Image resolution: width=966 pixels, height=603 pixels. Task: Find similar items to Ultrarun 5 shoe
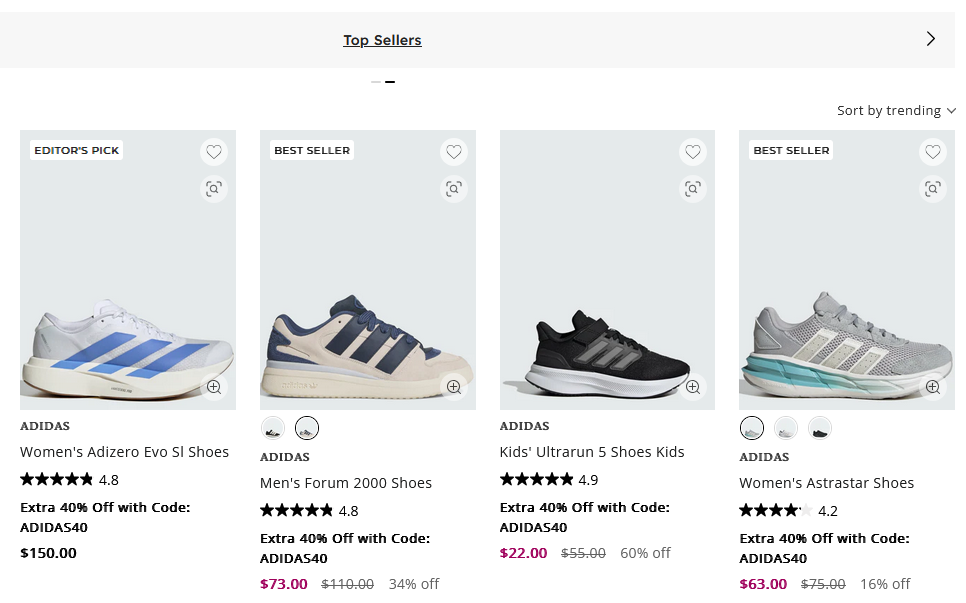[693, 188]
